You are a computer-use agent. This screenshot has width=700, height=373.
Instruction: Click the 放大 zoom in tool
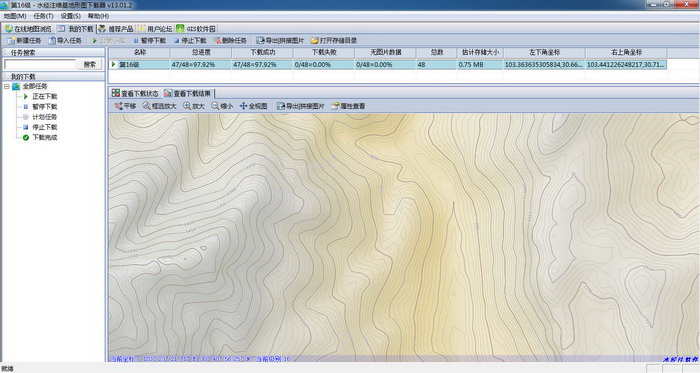click(194, 106)
